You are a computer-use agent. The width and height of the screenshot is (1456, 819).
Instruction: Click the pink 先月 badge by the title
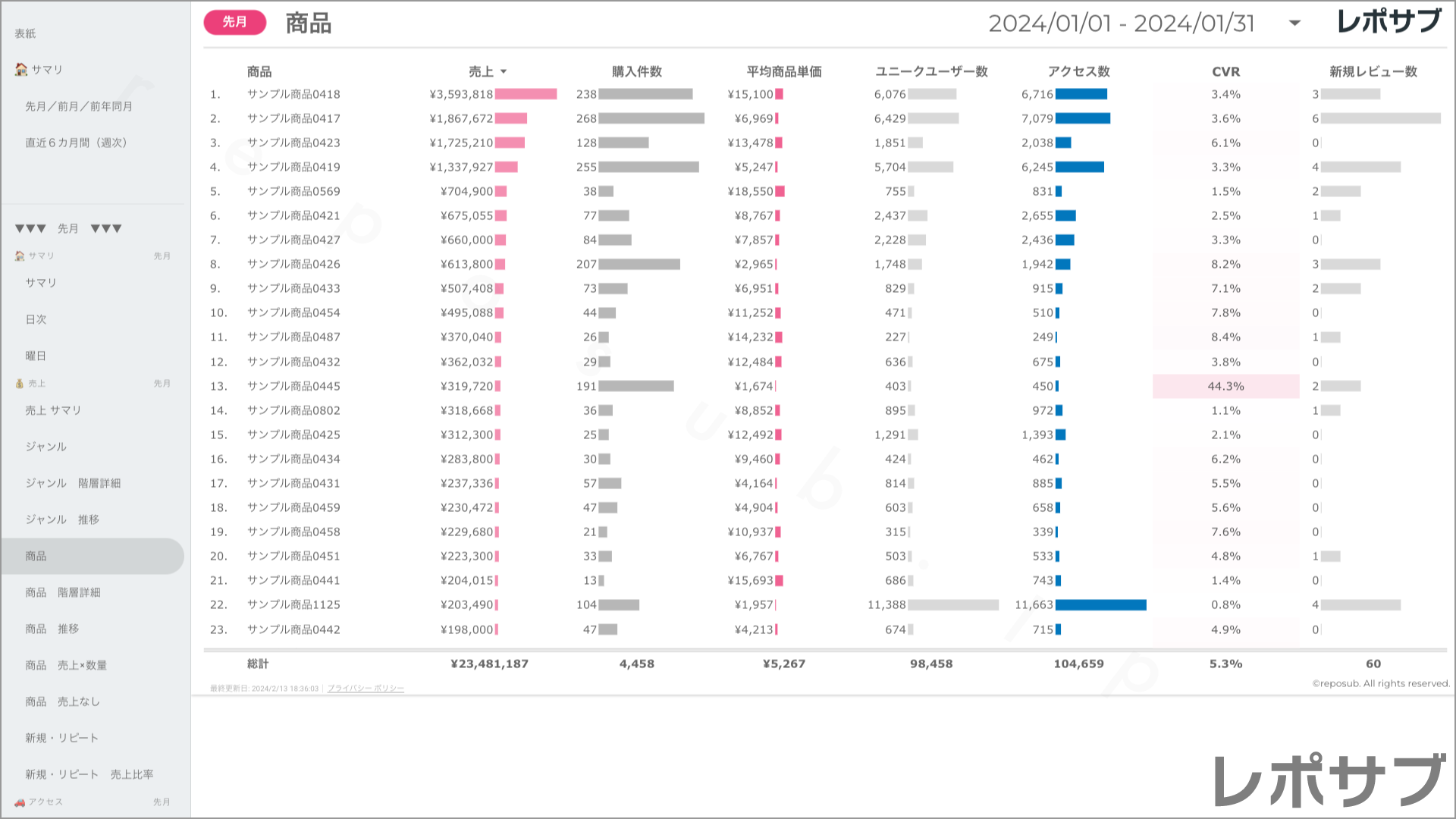click(235, 22)
